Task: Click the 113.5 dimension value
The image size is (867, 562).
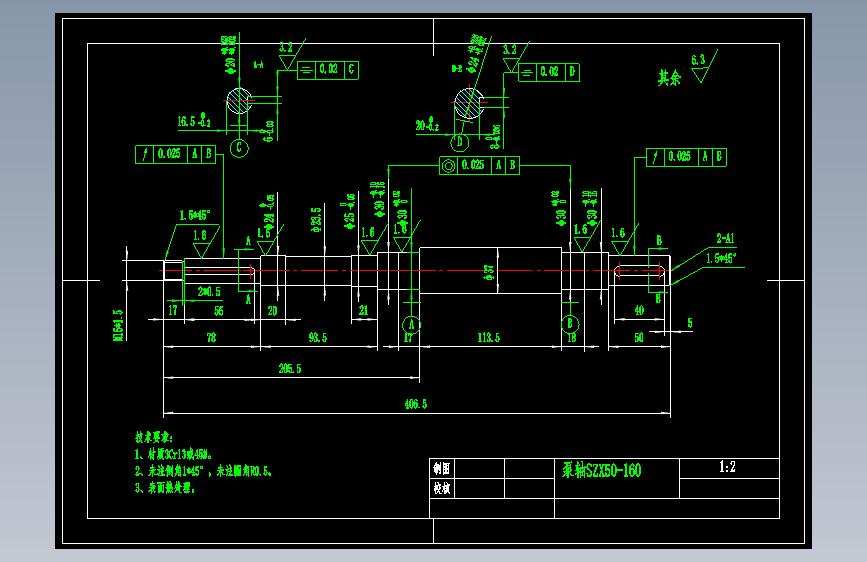Action: [488, 337]
